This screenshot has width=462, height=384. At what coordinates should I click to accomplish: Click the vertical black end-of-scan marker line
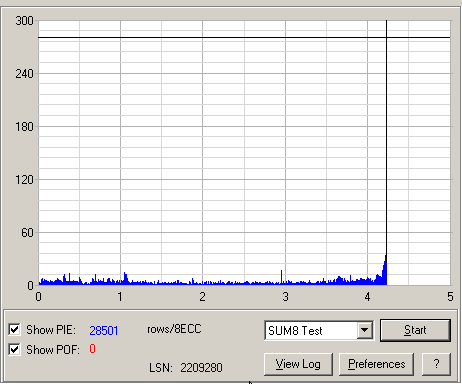pyautogui.click(x=387, y=137)
